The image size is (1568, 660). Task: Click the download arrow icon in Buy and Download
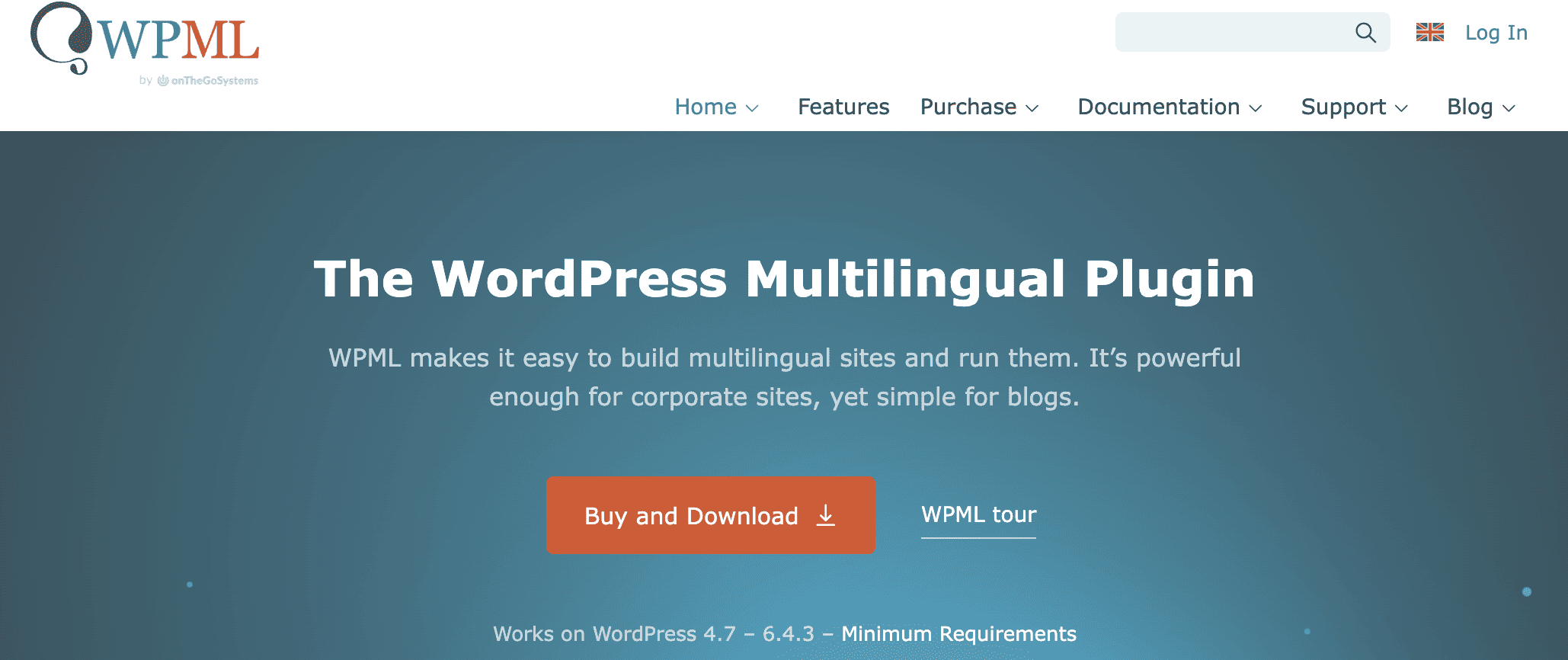click(x=825, y=516)
